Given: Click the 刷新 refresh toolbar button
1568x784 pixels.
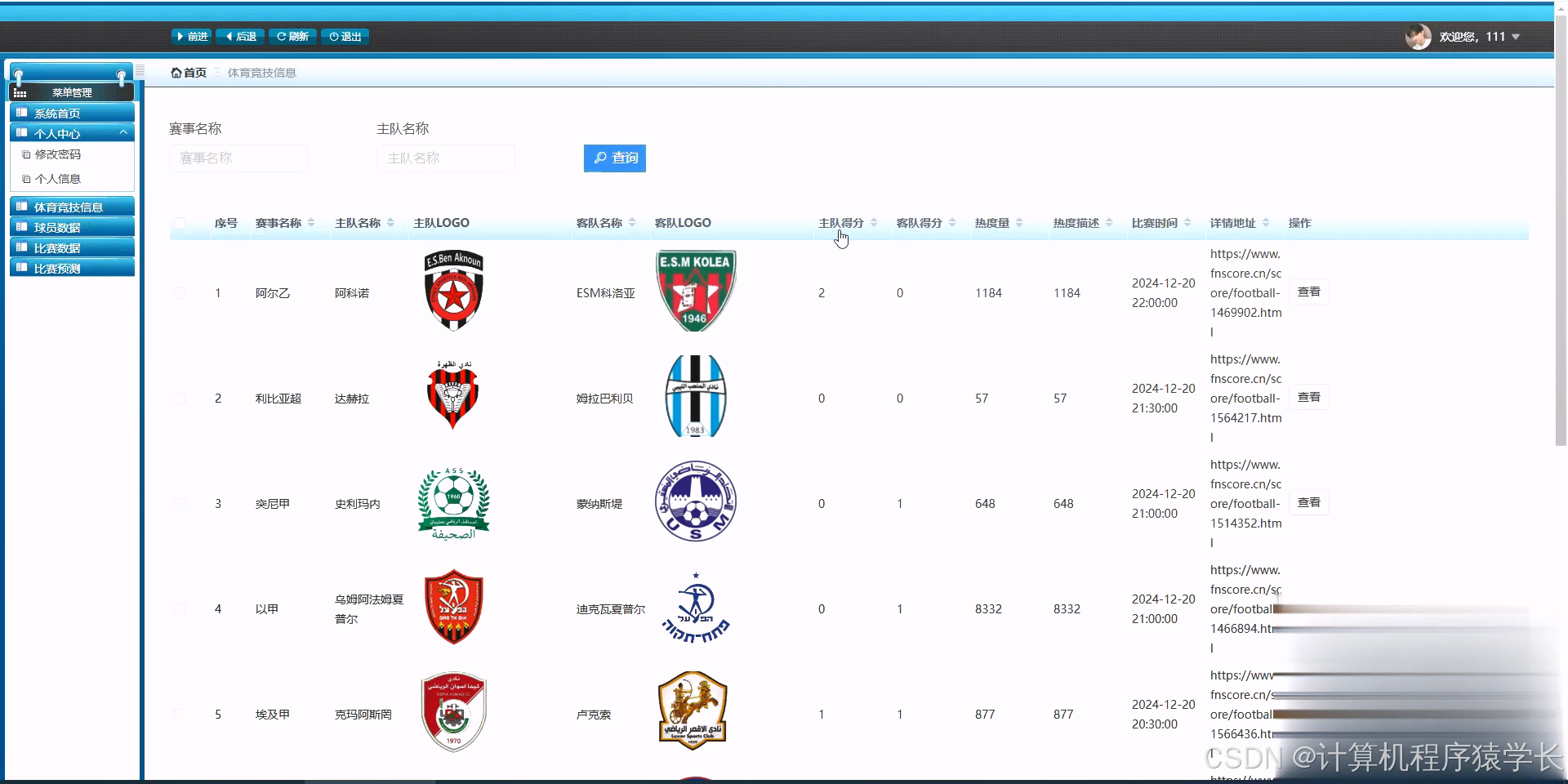Looking at the screenshot, I should click(292, 37).
